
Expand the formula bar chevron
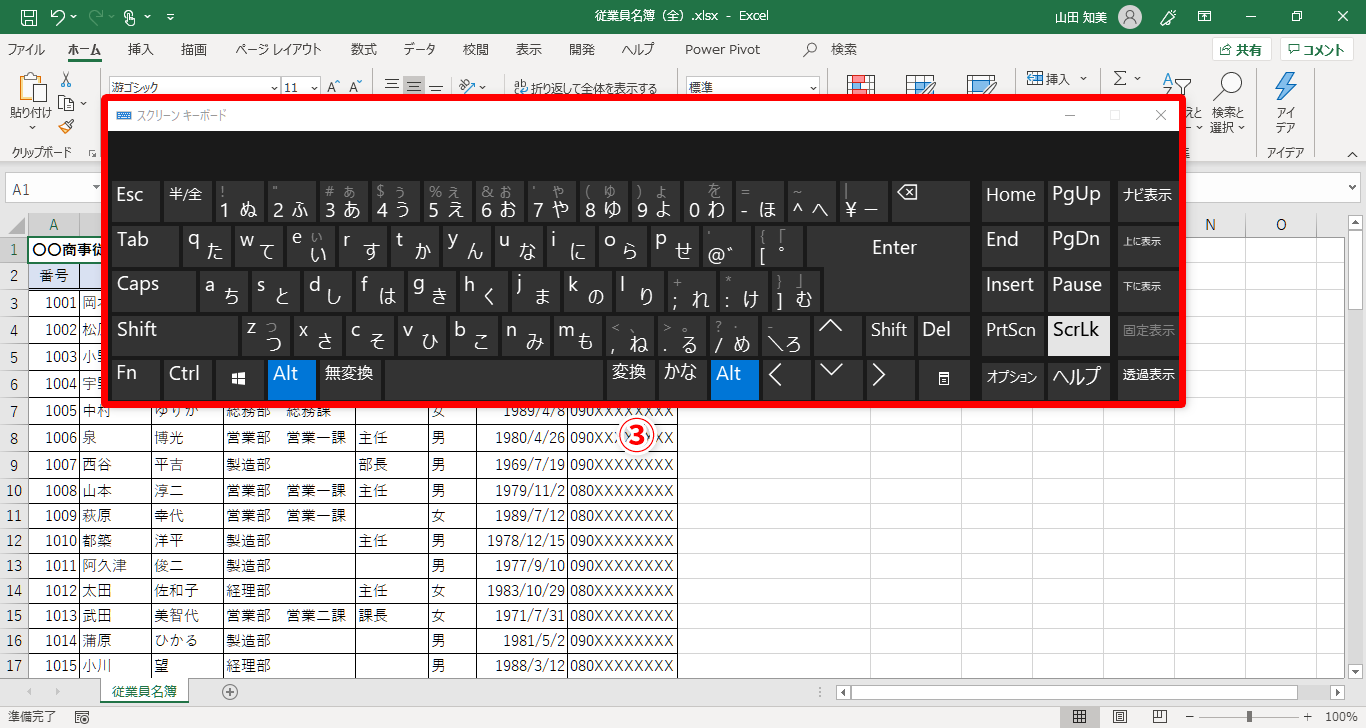1354,188
